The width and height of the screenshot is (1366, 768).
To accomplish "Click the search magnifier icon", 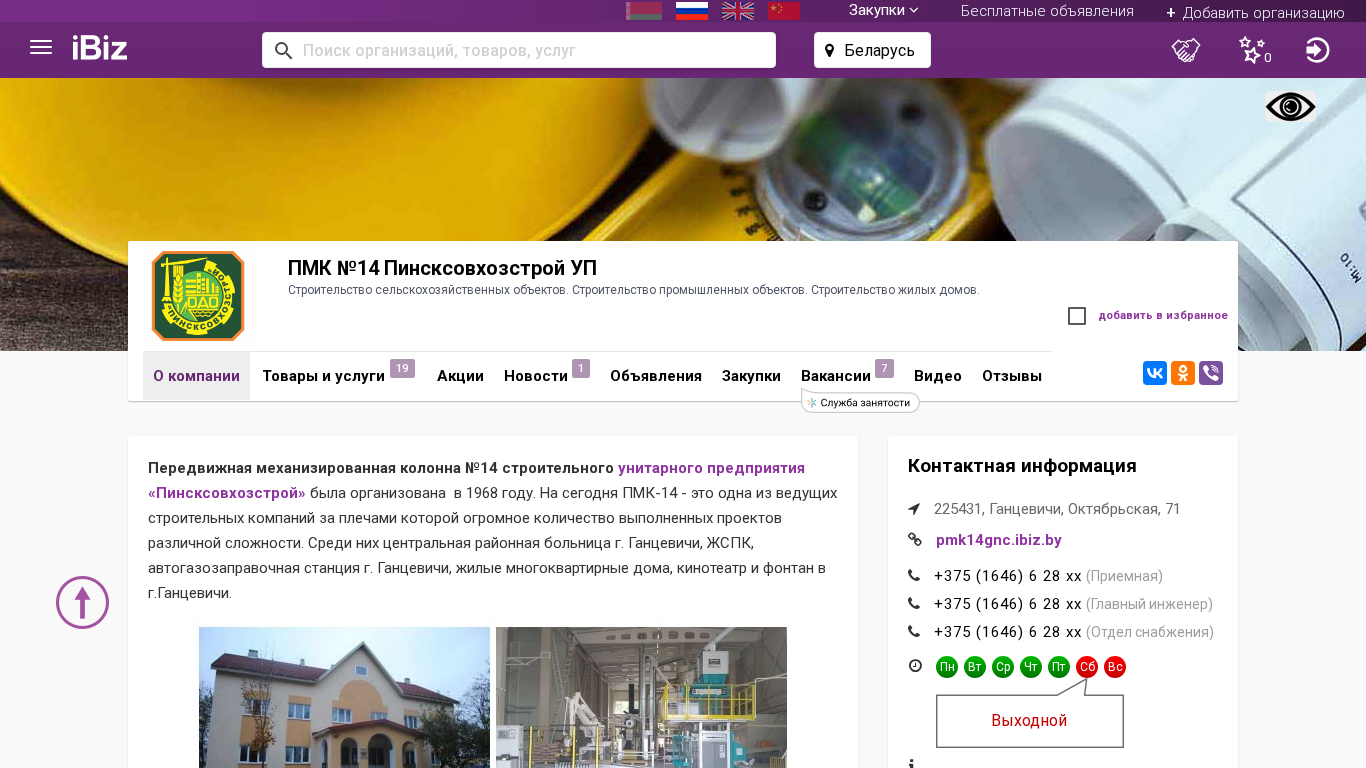I will [283, 50].
